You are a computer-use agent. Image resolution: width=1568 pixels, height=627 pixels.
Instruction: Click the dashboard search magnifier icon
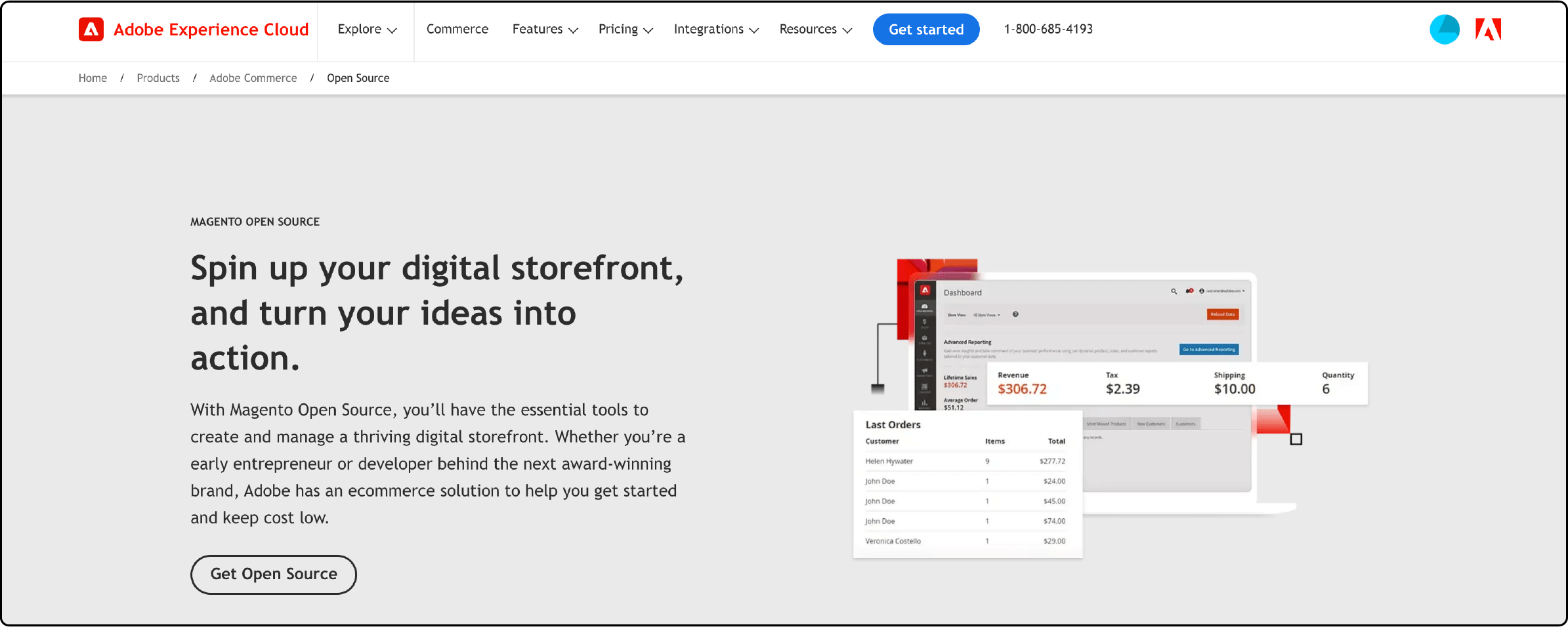1174,291
